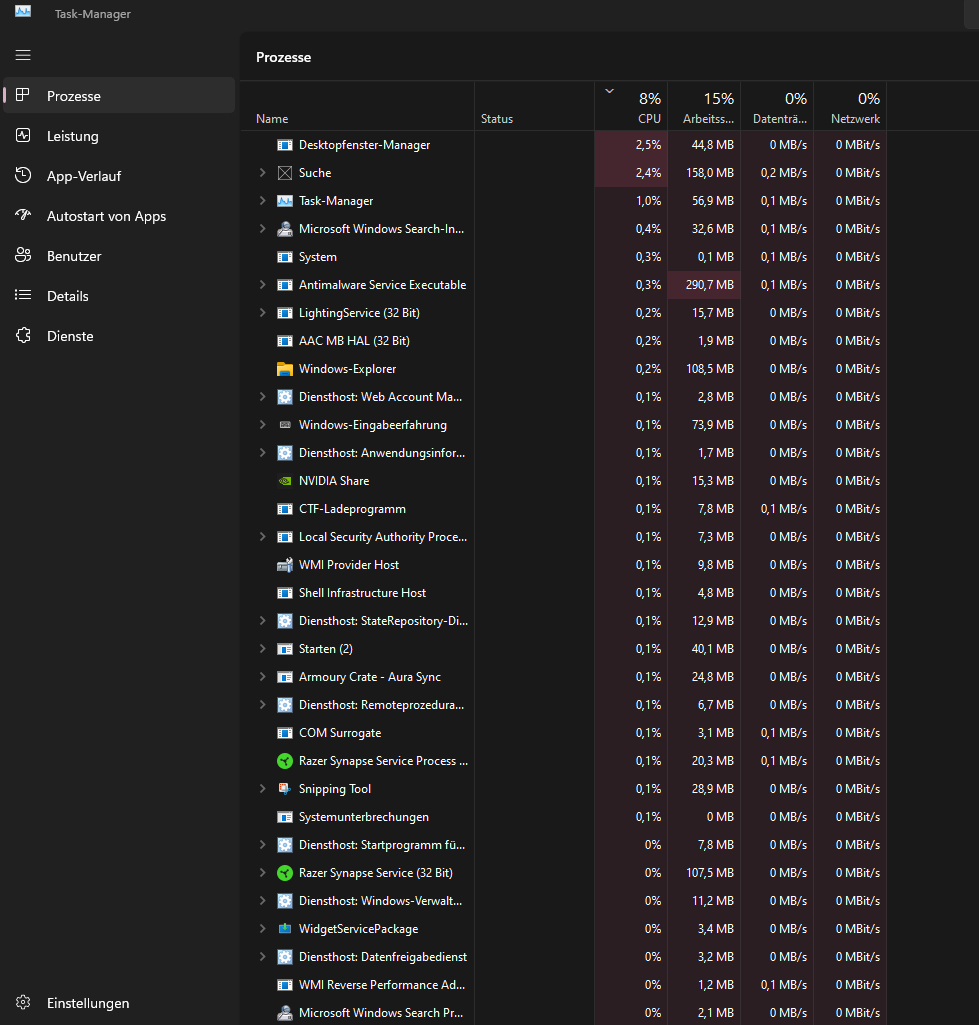This screenshot has height=1025, width=979.
Task: Click the Microsoft Windows Search Protocol icon
Action: pos(285,1013)
